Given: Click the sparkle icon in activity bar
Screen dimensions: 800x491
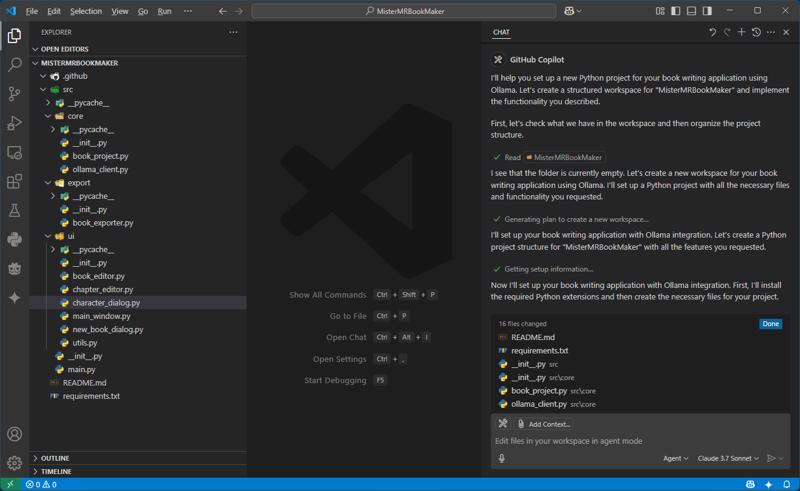Looking at the screenshot, I should 14,298.
